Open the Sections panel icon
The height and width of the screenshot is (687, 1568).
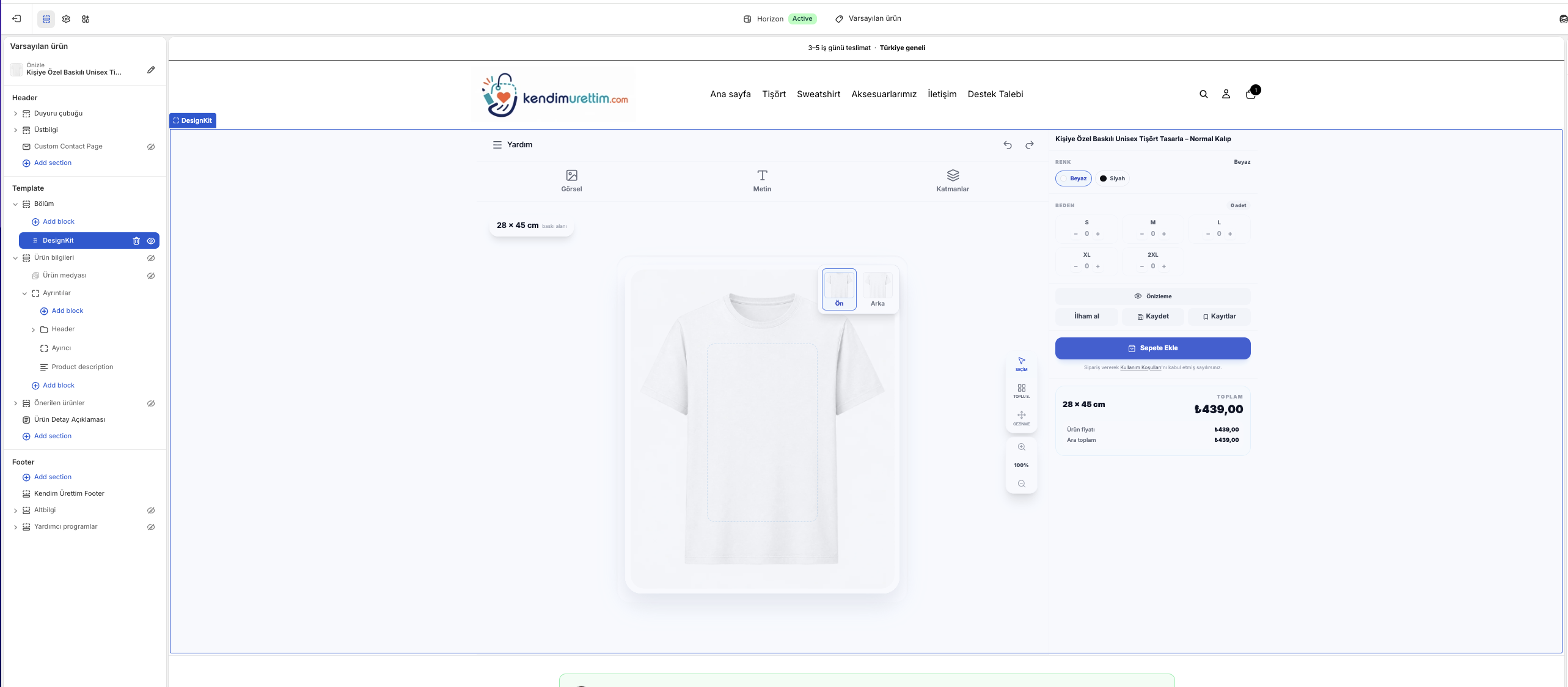point(46,19)
